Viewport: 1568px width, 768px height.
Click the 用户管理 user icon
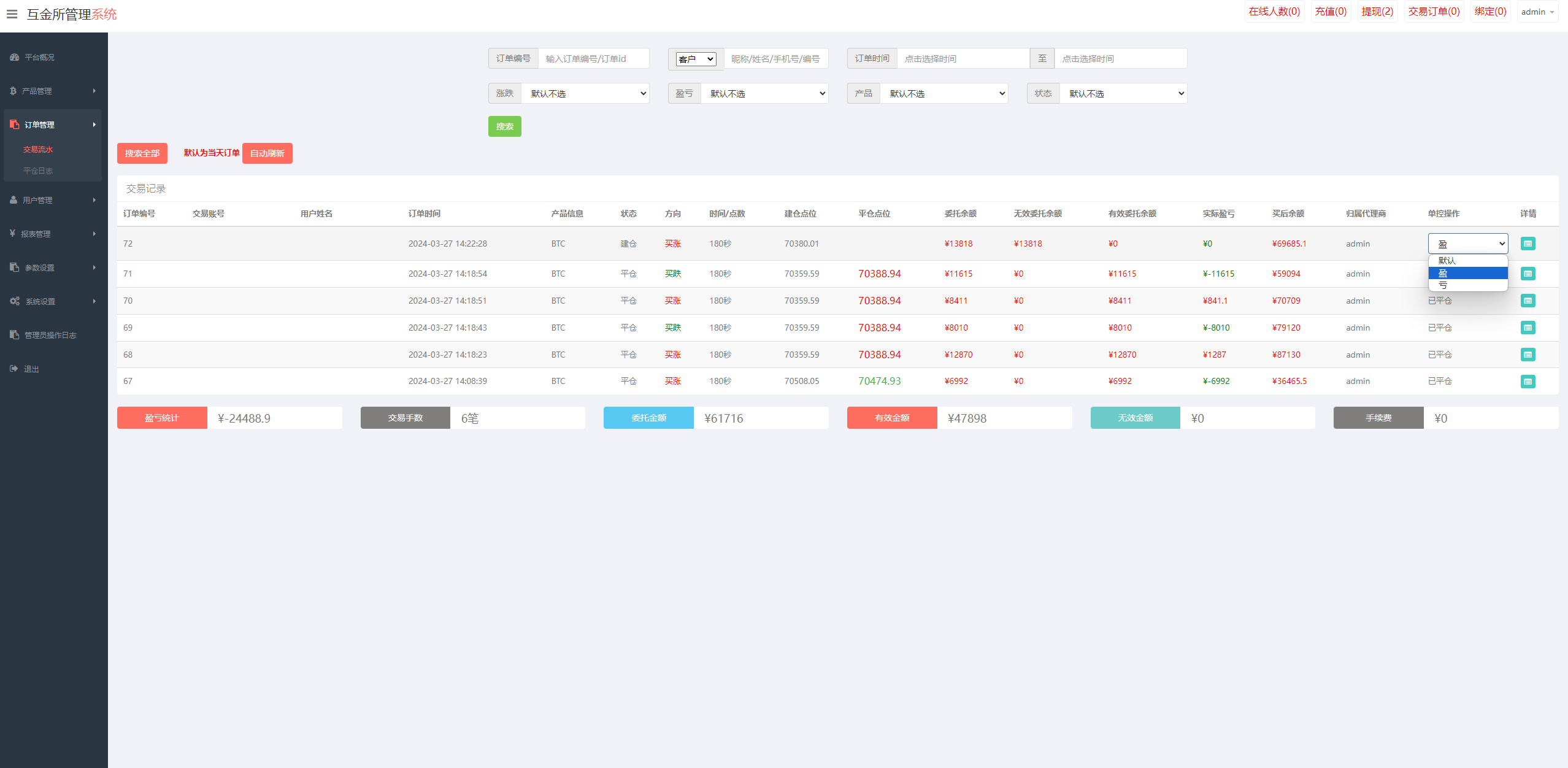point(13,200)
